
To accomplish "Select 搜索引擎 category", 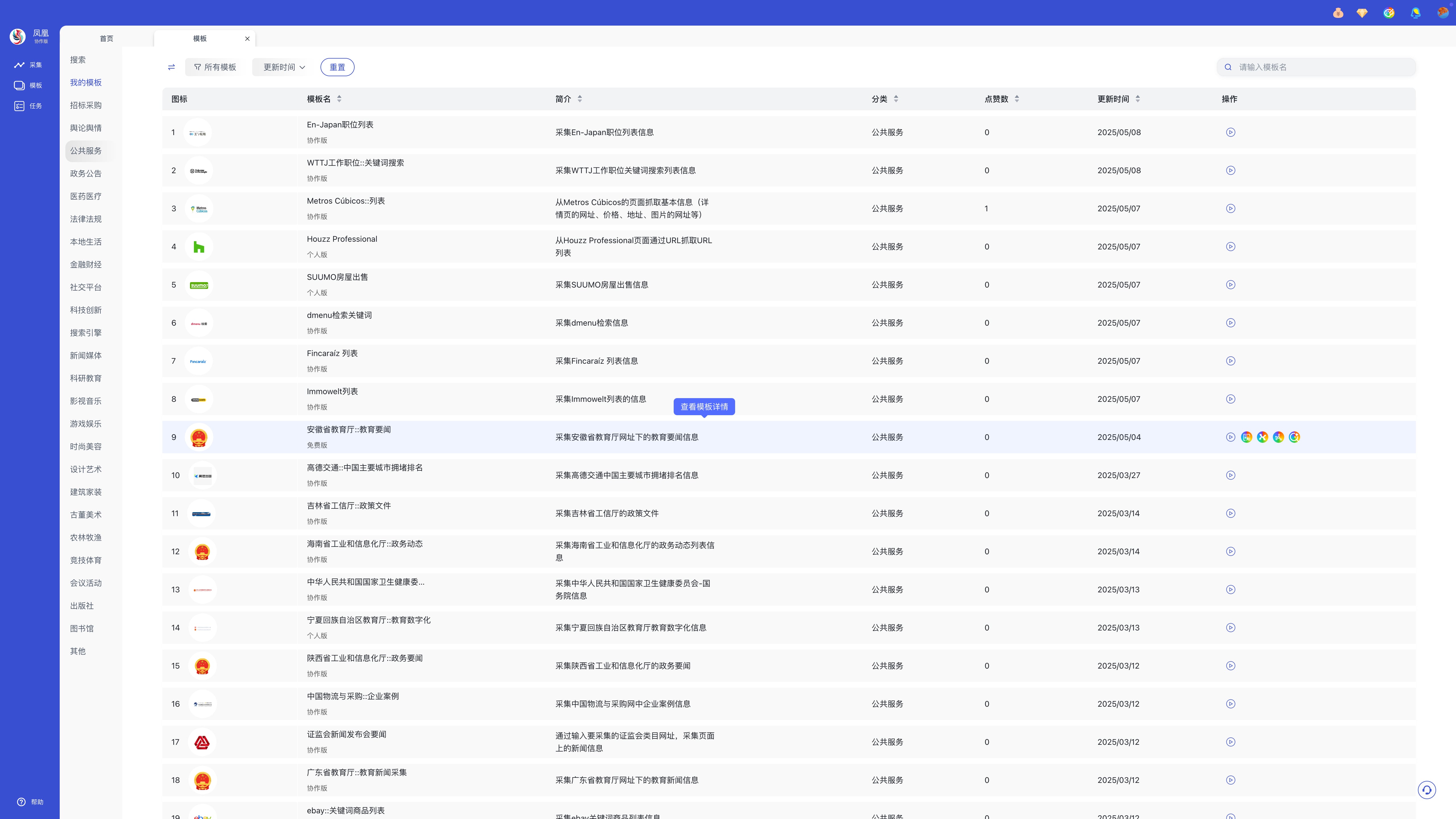I will 86,333.
